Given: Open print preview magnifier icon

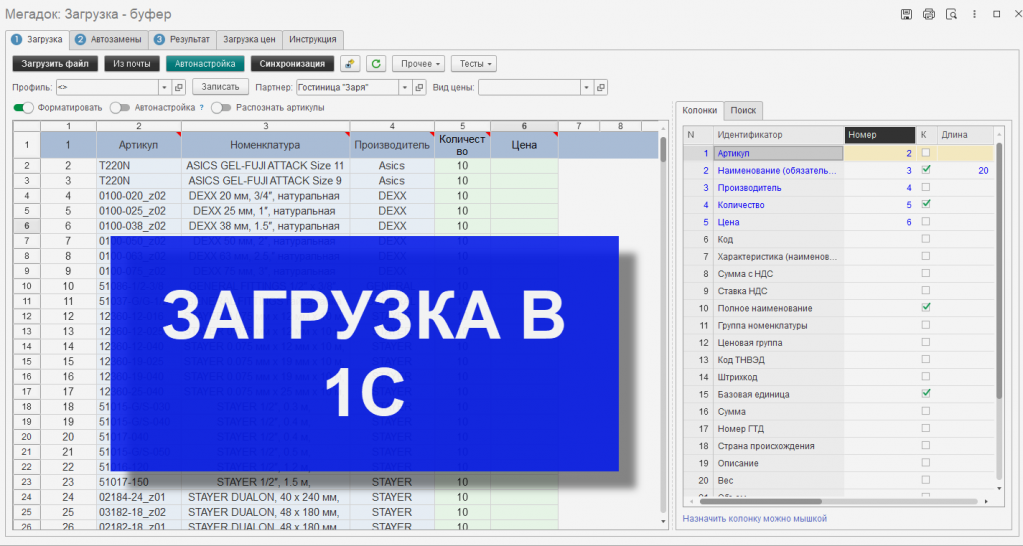Looking at the screenshot, I should [951, 14].
